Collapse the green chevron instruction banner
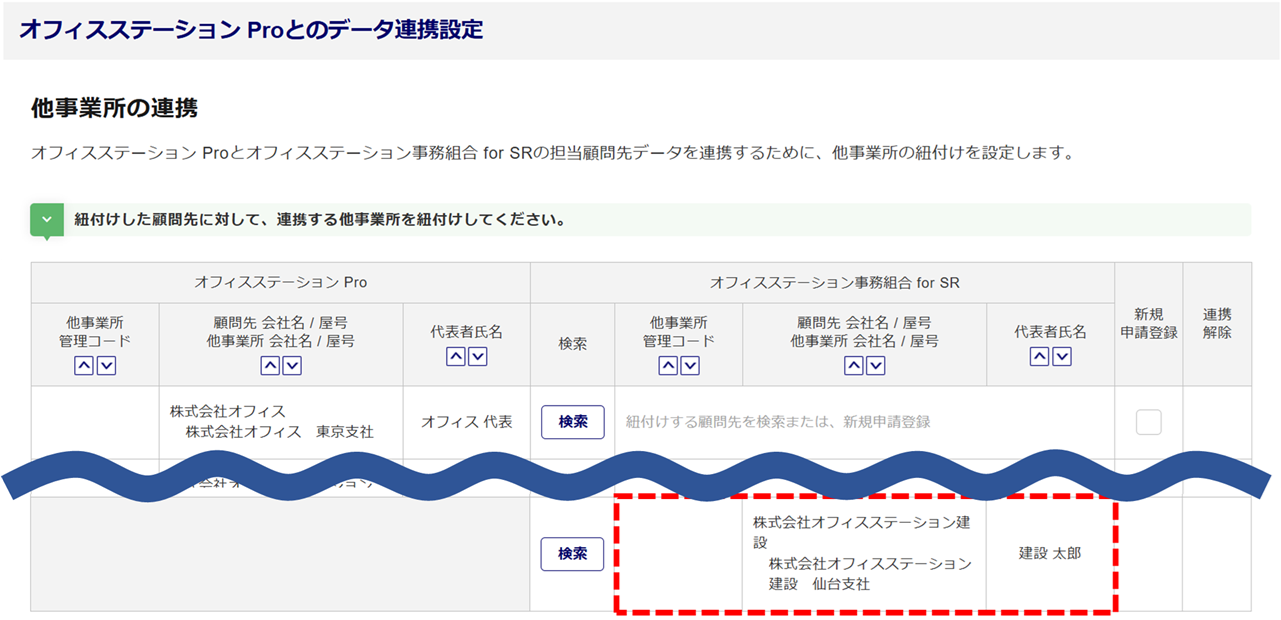This screenshot has width=1281, height=620. 47,219
